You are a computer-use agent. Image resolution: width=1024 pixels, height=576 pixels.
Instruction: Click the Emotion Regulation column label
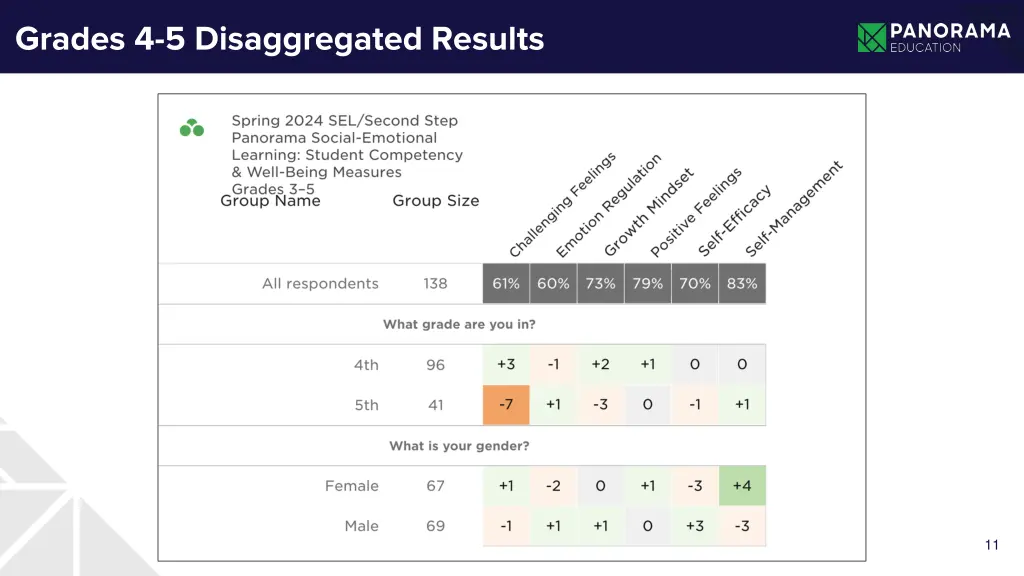click(608, 205)
